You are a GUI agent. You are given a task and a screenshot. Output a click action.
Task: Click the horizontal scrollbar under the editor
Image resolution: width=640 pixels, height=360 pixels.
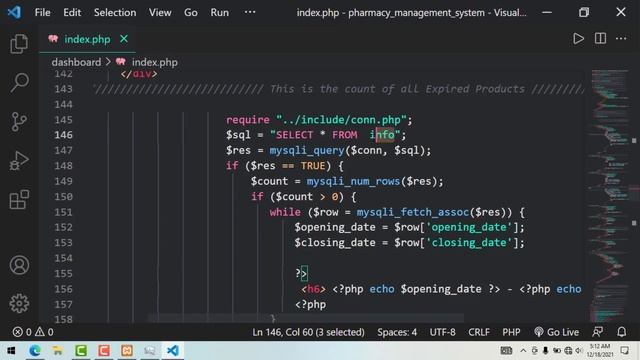coord(305,318)
